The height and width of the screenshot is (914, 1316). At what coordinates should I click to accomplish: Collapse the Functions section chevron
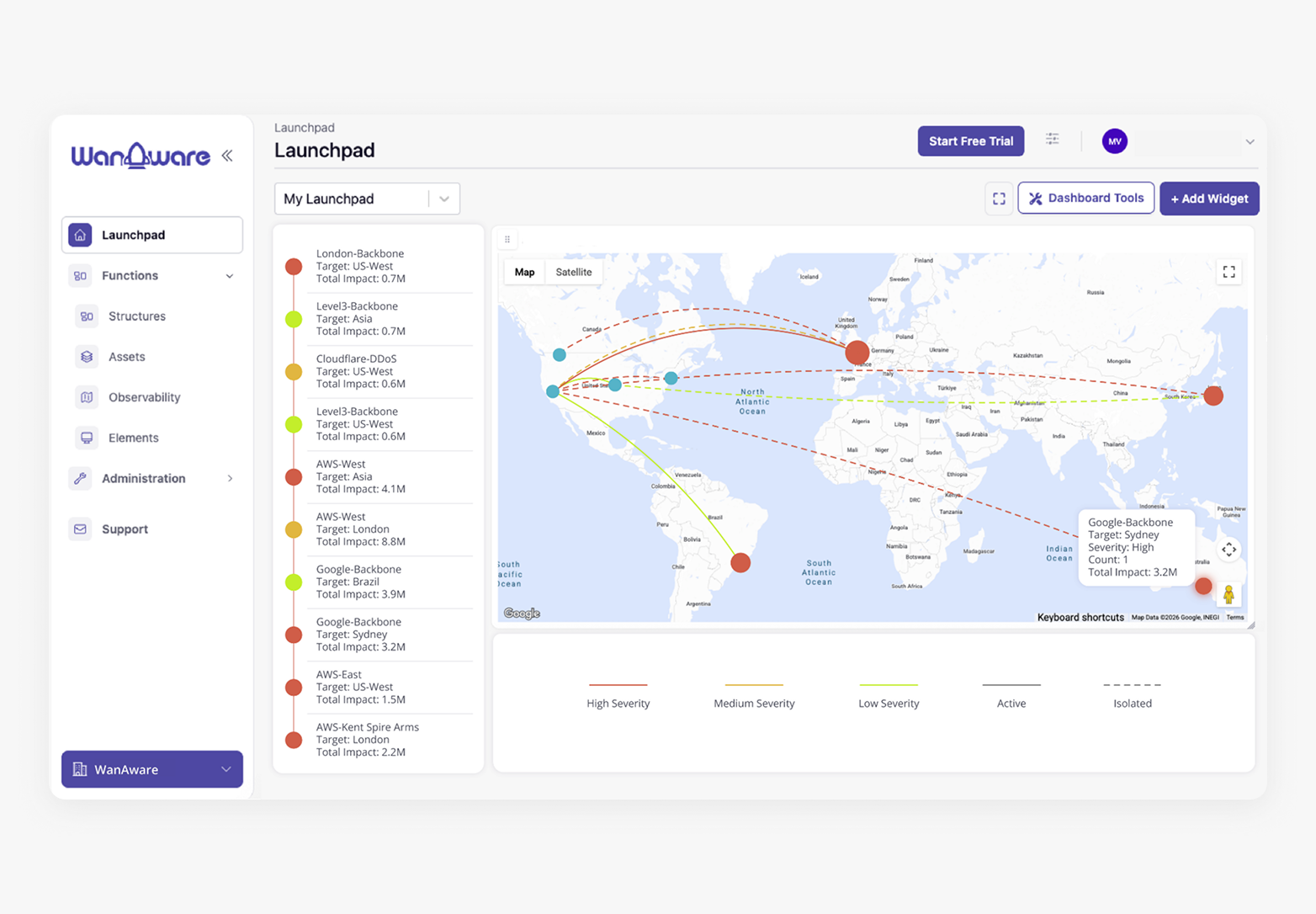pos(230,276)
